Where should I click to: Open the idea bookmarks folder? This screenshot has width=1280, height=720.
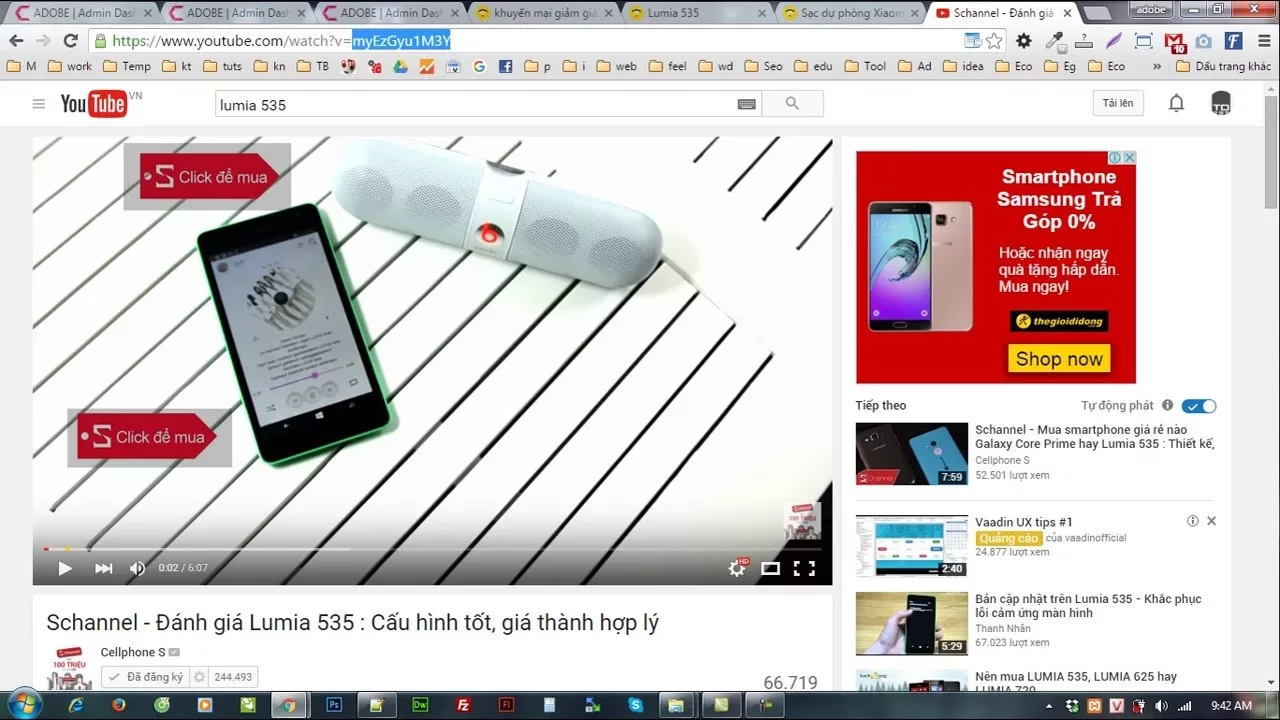pyautogui.click(x=965, y=66)
